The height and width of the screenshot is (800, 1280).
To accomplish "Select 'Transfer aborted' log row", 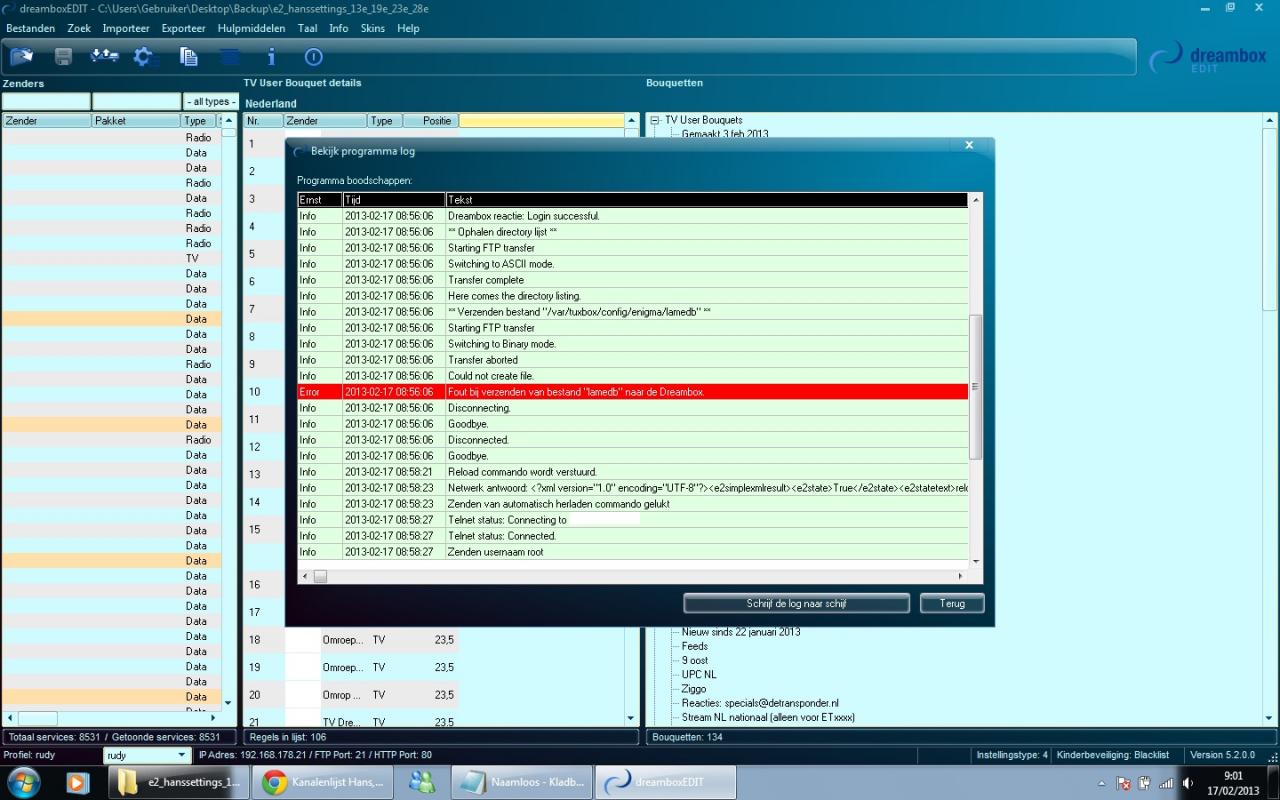I will point(633,360).
